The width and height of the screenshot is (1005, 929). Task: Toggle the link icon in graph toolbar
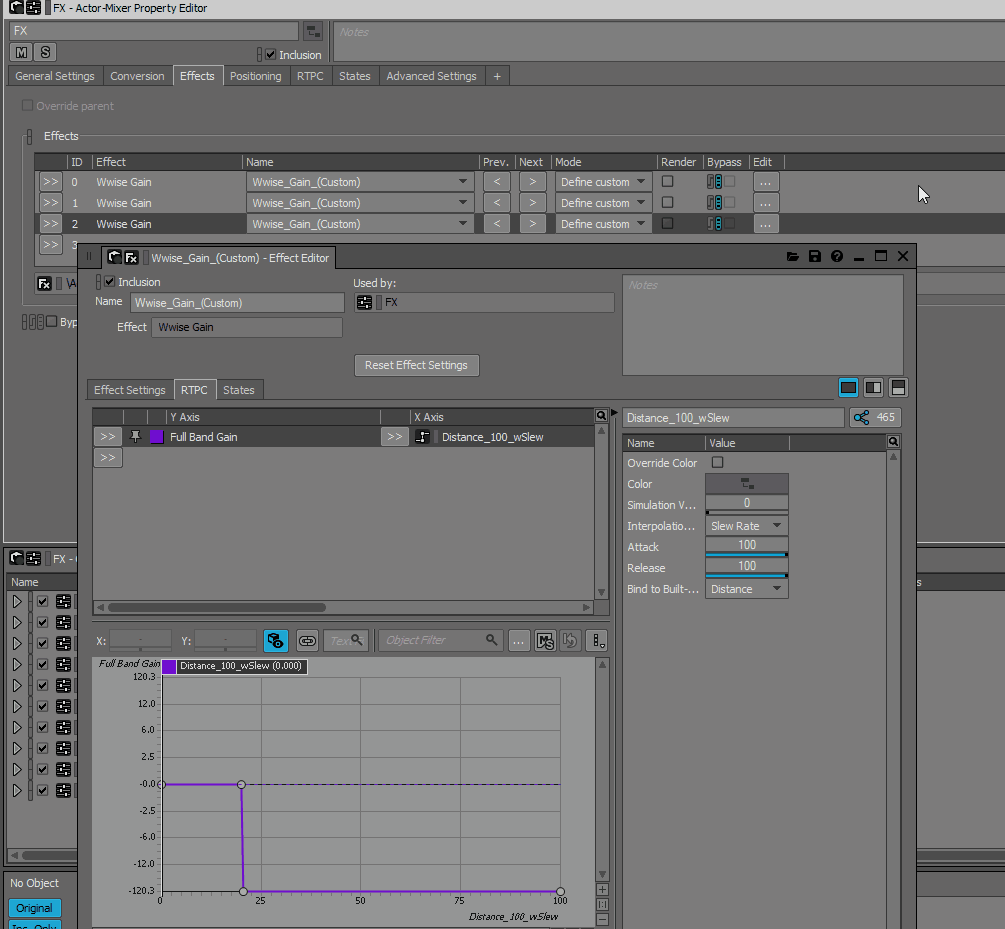coord(308,640)
